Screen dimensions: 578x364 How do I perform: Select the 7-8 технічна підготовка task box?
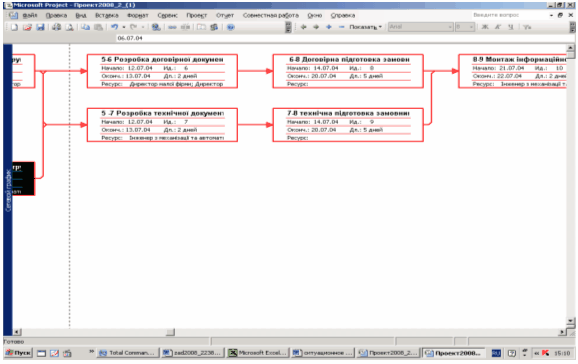pyautogui.click(x=348, y=125)
